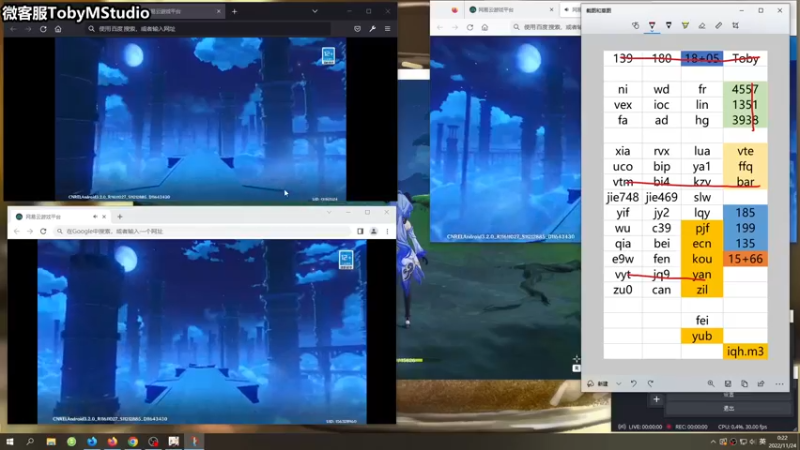Close the tab in bottom-left Chrome window
The image size is (800, 450).
(x=104, y=217)
